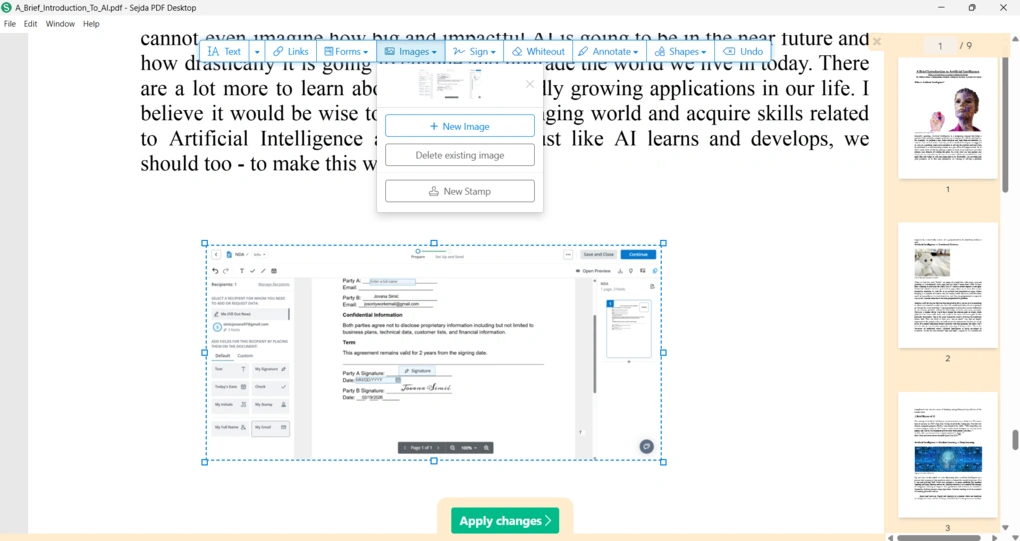Open the Help menu

91,23
